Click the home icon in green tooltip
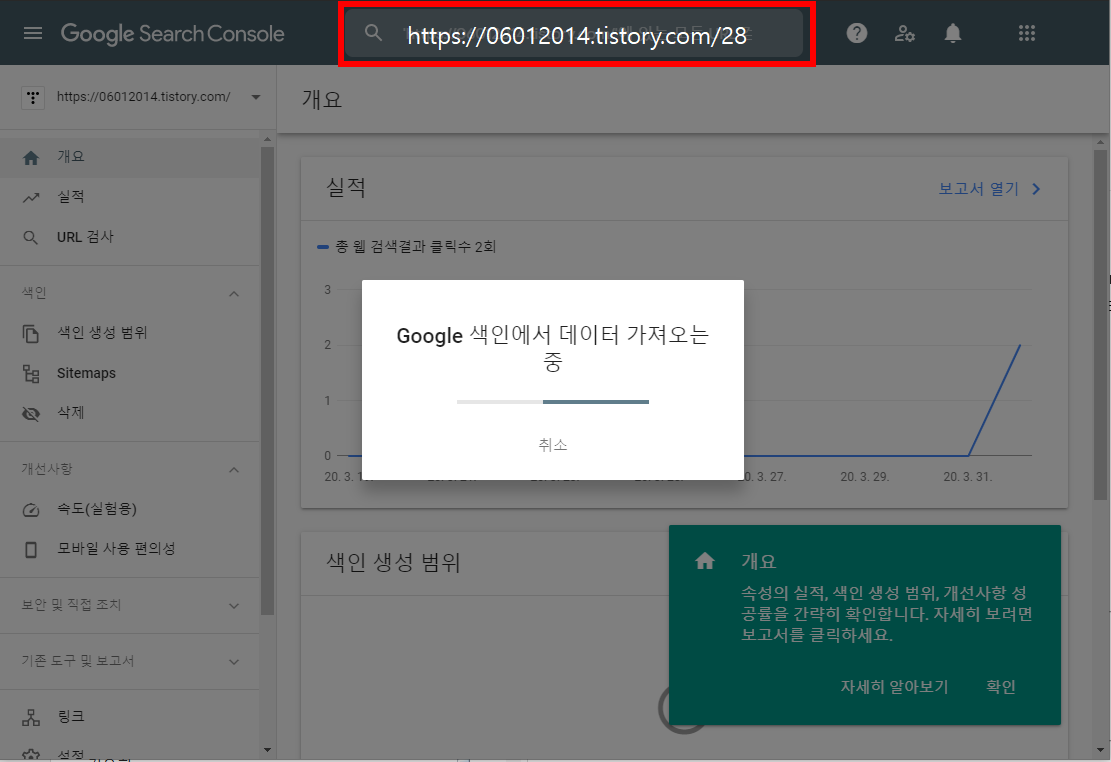This screenshot has height=762, width=1111. pyautogui.click(x=704, y=561)
